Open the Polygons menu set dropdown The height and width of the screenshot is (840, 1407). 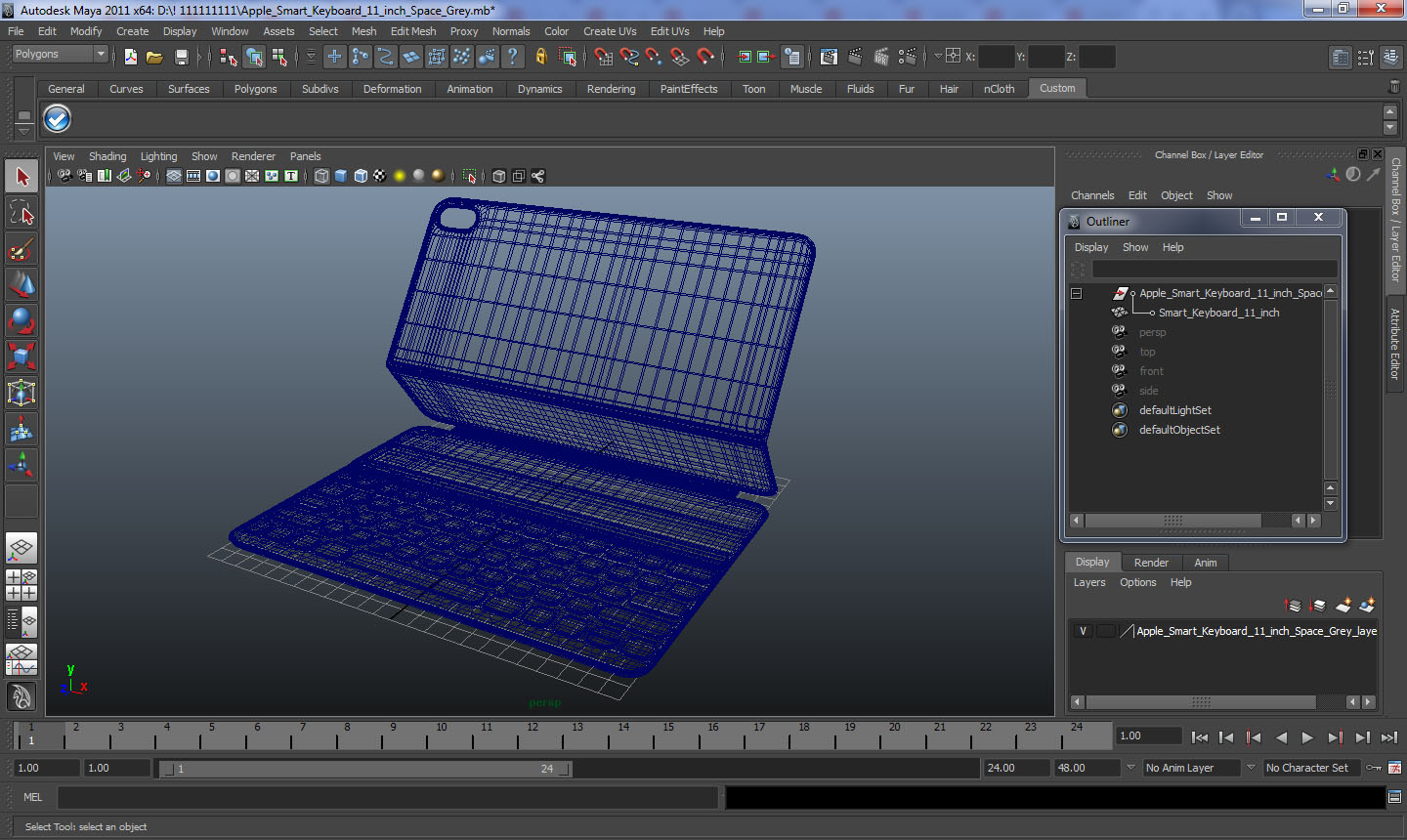point(59,55)
